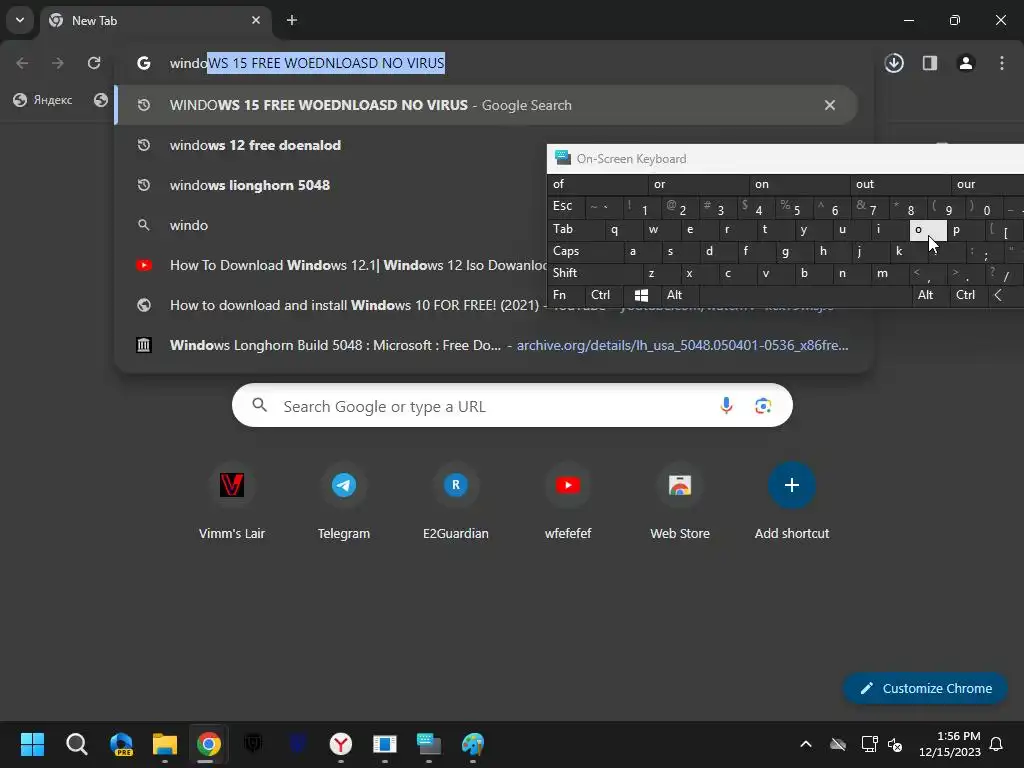The width and height of the screenshot is (1024, 768).
Task: Open Vimm's Lair shortcut
Action: click(x=232, y=502)
